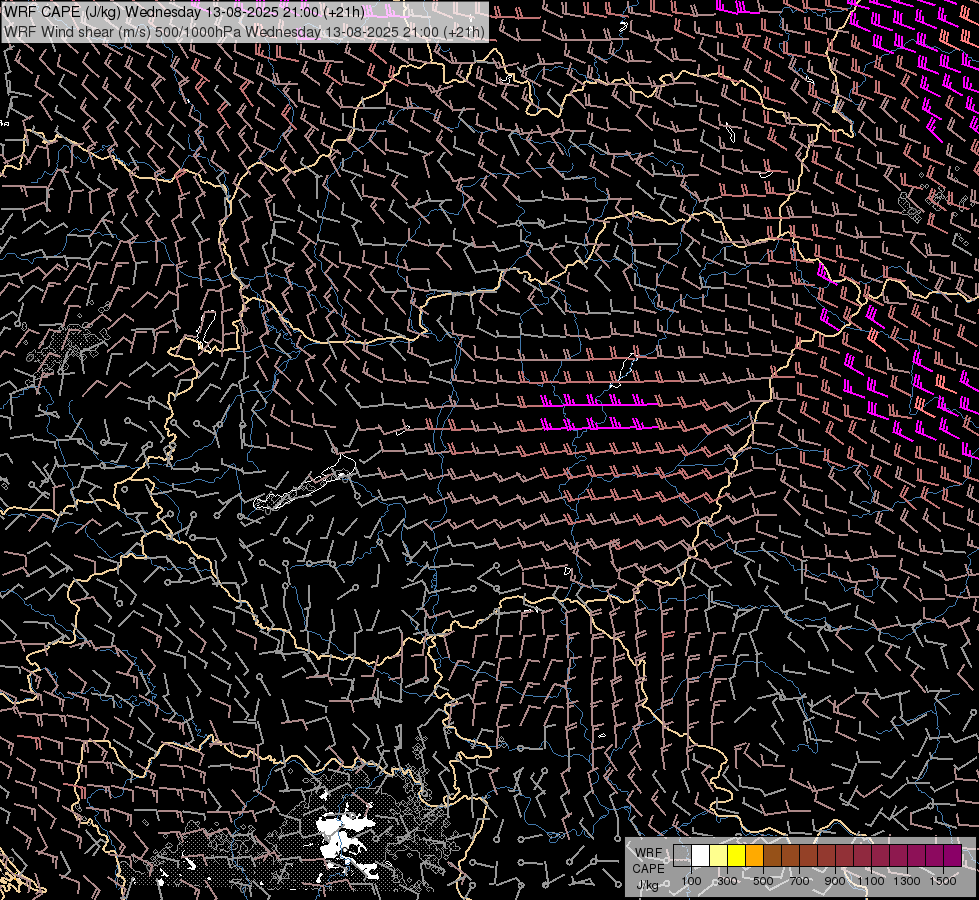Select the gray first CAPE legend swatch

tap(682, 856)
